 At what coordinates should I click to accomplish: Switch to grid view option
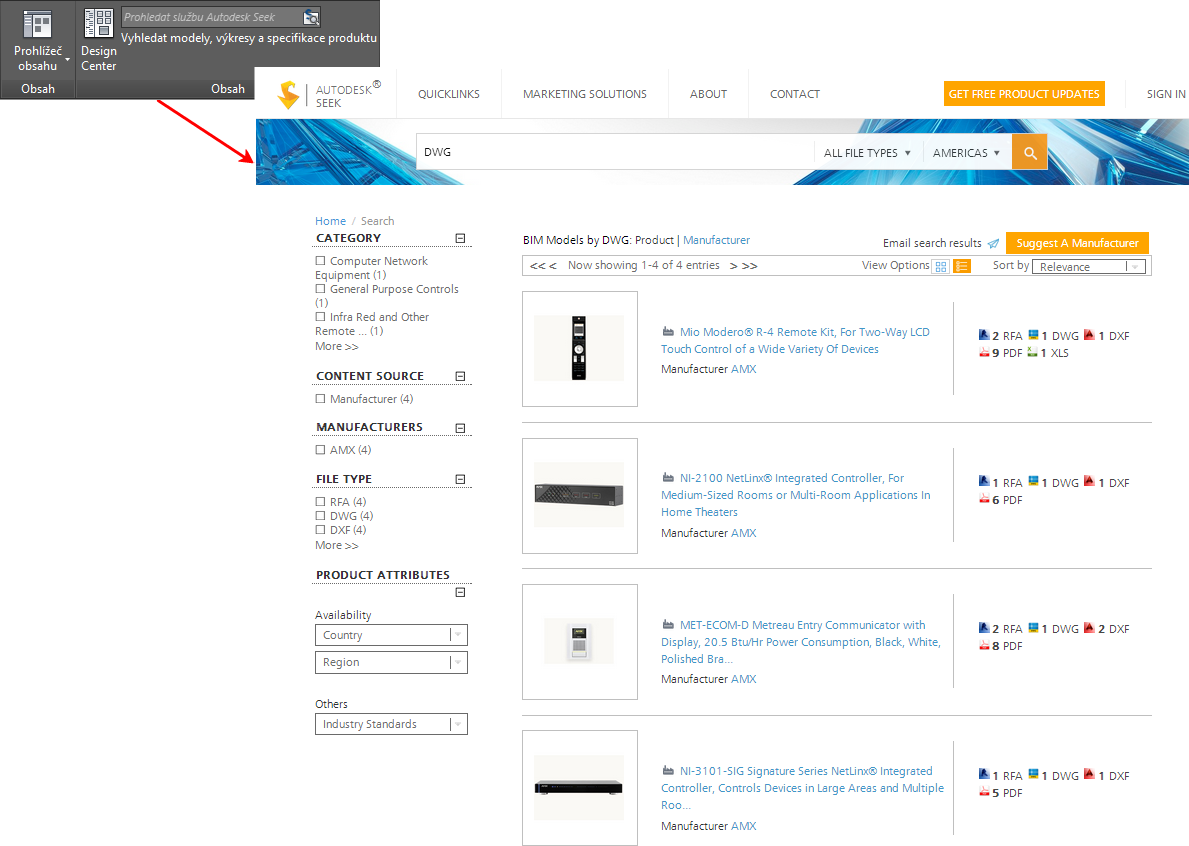tap(941, 266)
